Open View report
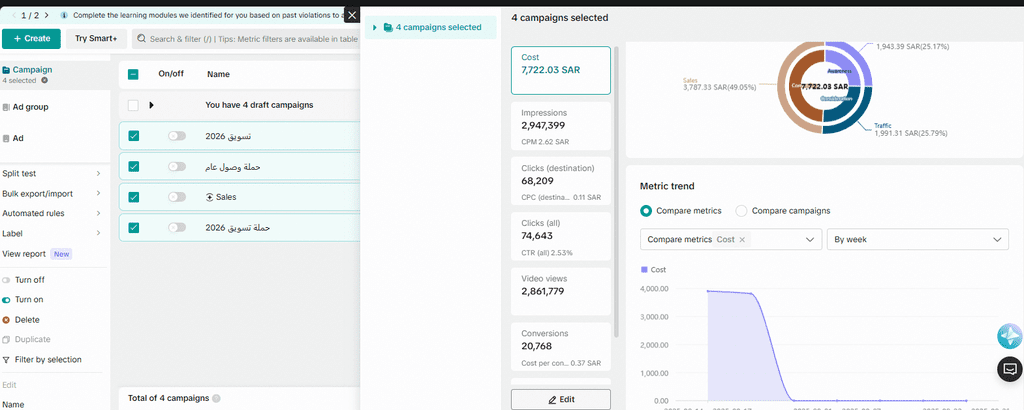 [24, 254]
